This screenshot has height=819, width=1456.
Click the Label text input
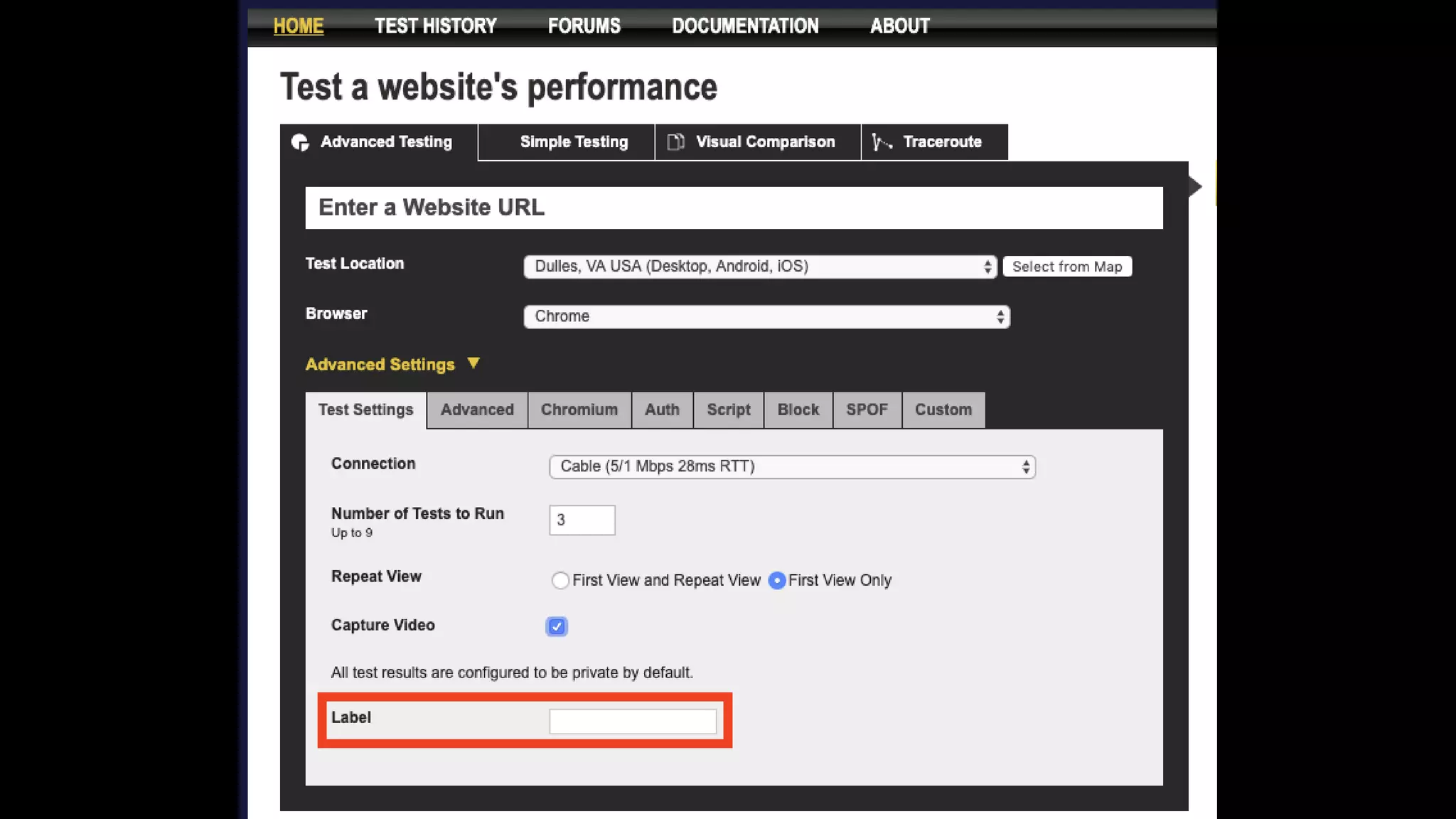click(x=633, y=722)
